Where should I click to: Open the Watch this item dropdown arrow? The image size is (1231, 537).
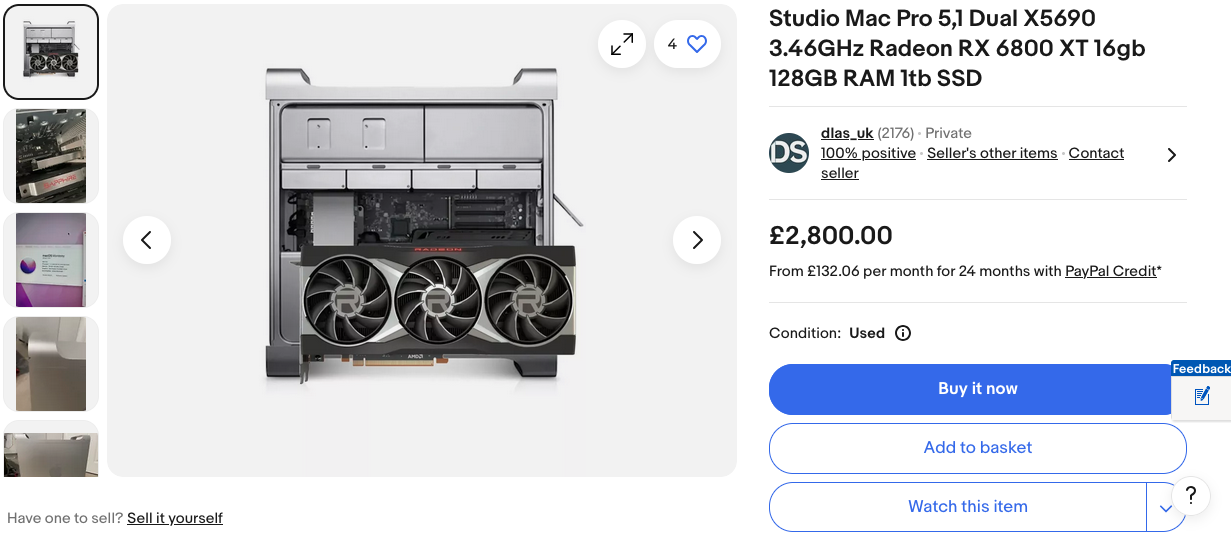(x=1166, y=507)
